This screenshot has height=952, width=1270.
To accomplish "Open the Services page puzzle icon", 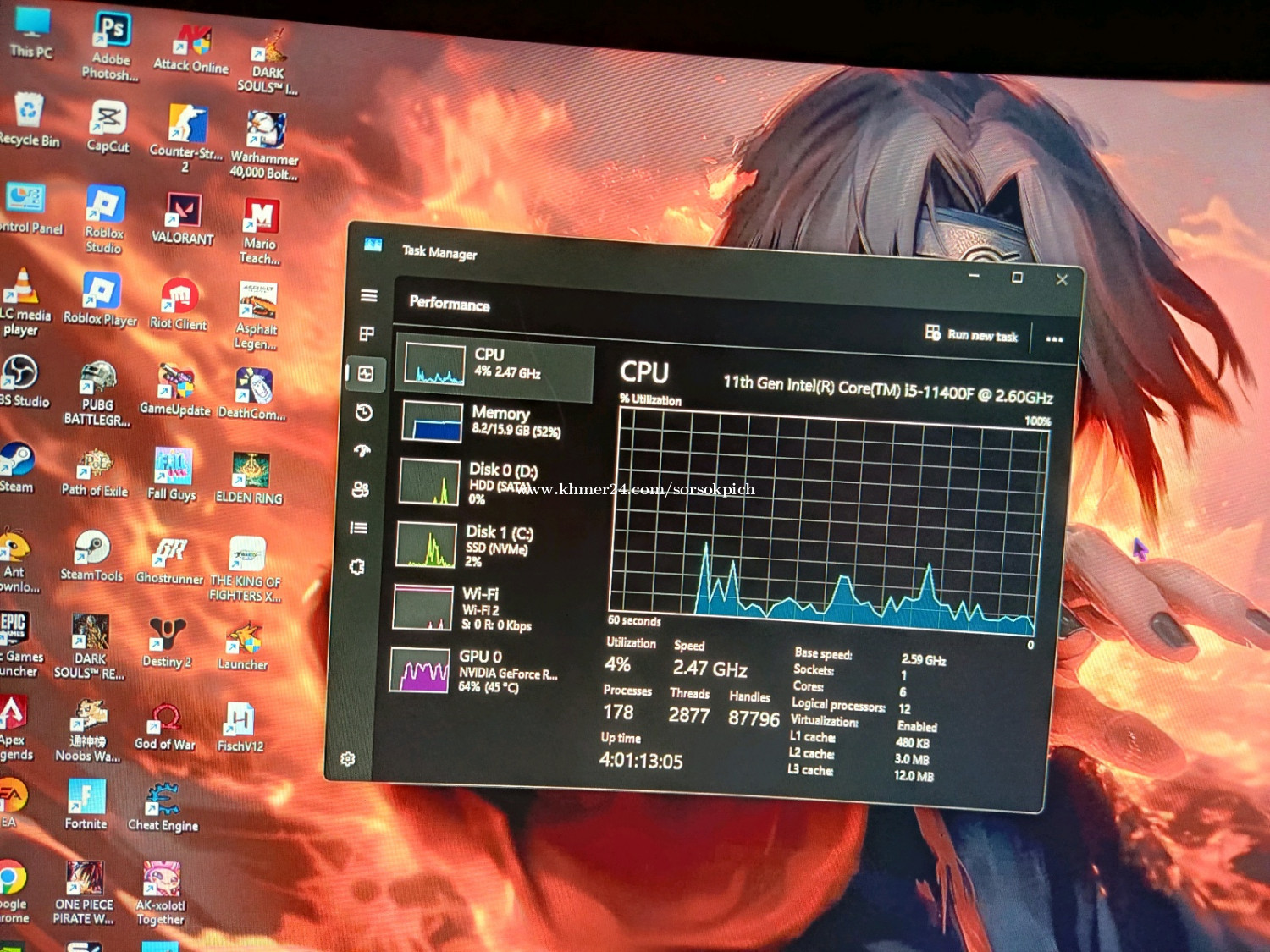I will 357,567.
